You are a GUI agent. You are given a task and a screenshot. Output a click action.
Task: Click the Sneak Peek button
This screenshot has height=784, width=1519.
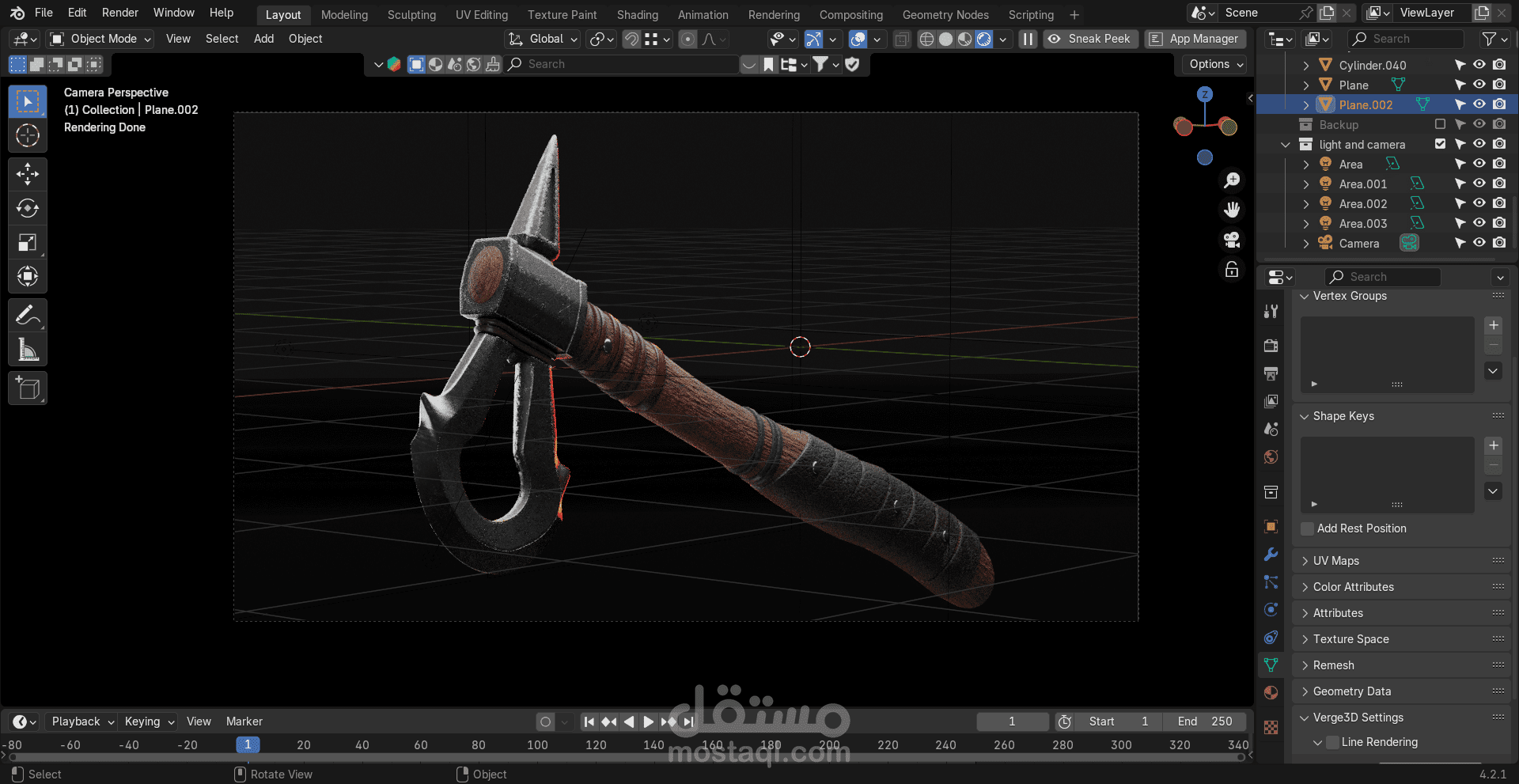click(1091, 39)
